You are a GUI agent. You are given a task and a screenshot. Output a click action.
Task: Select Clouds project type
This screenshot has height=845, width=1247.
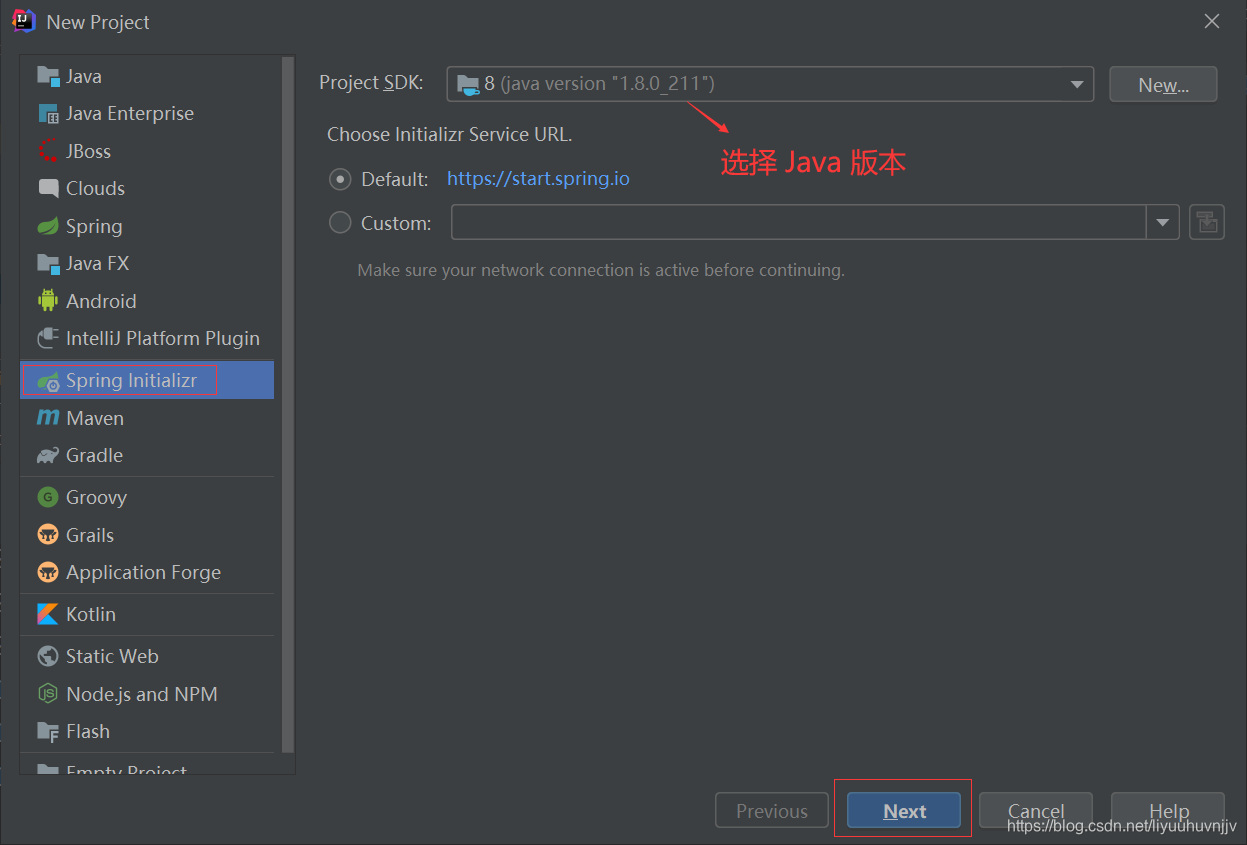[147, 188]
